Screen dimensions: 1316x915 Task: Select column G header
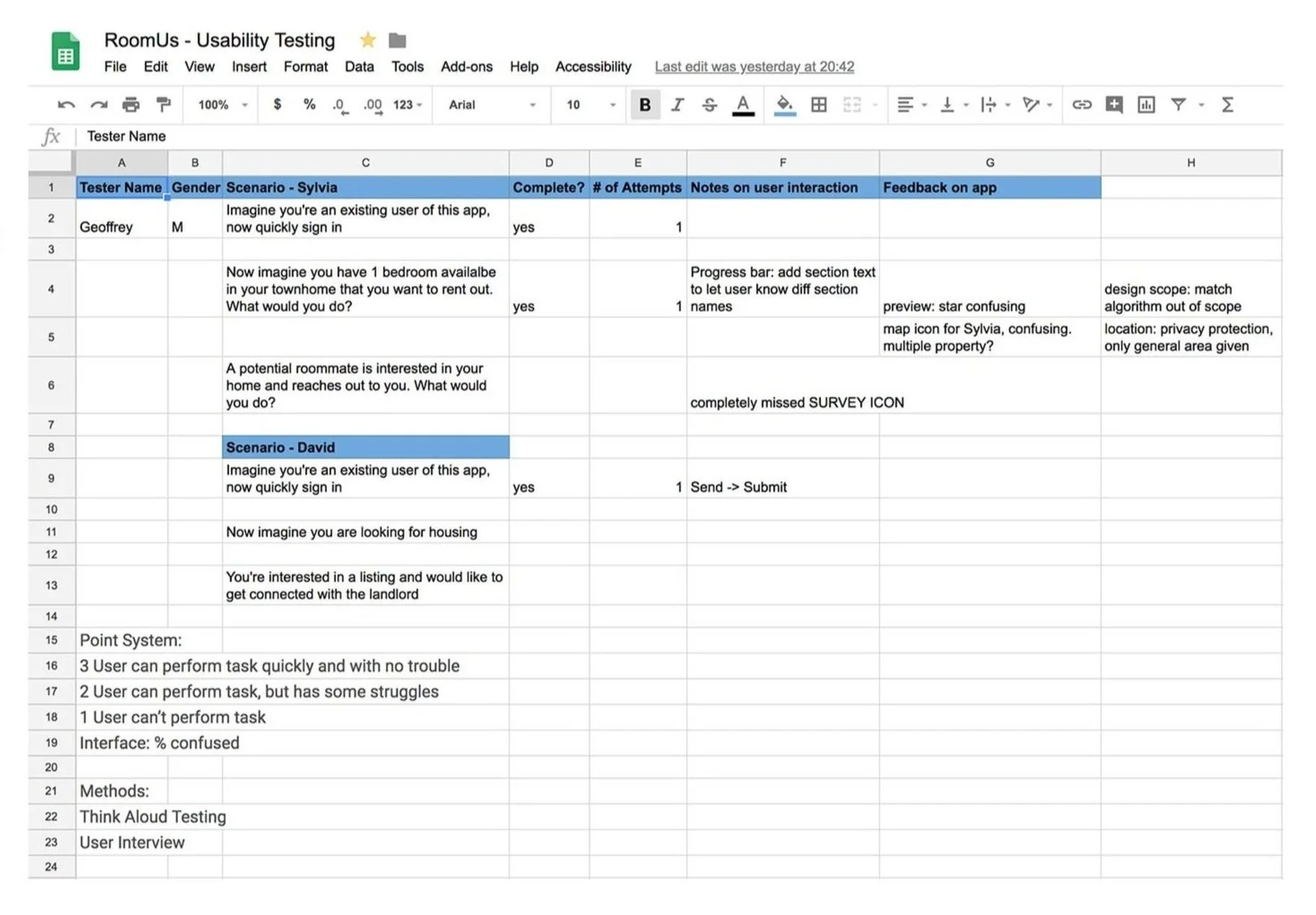coord(990,163)
